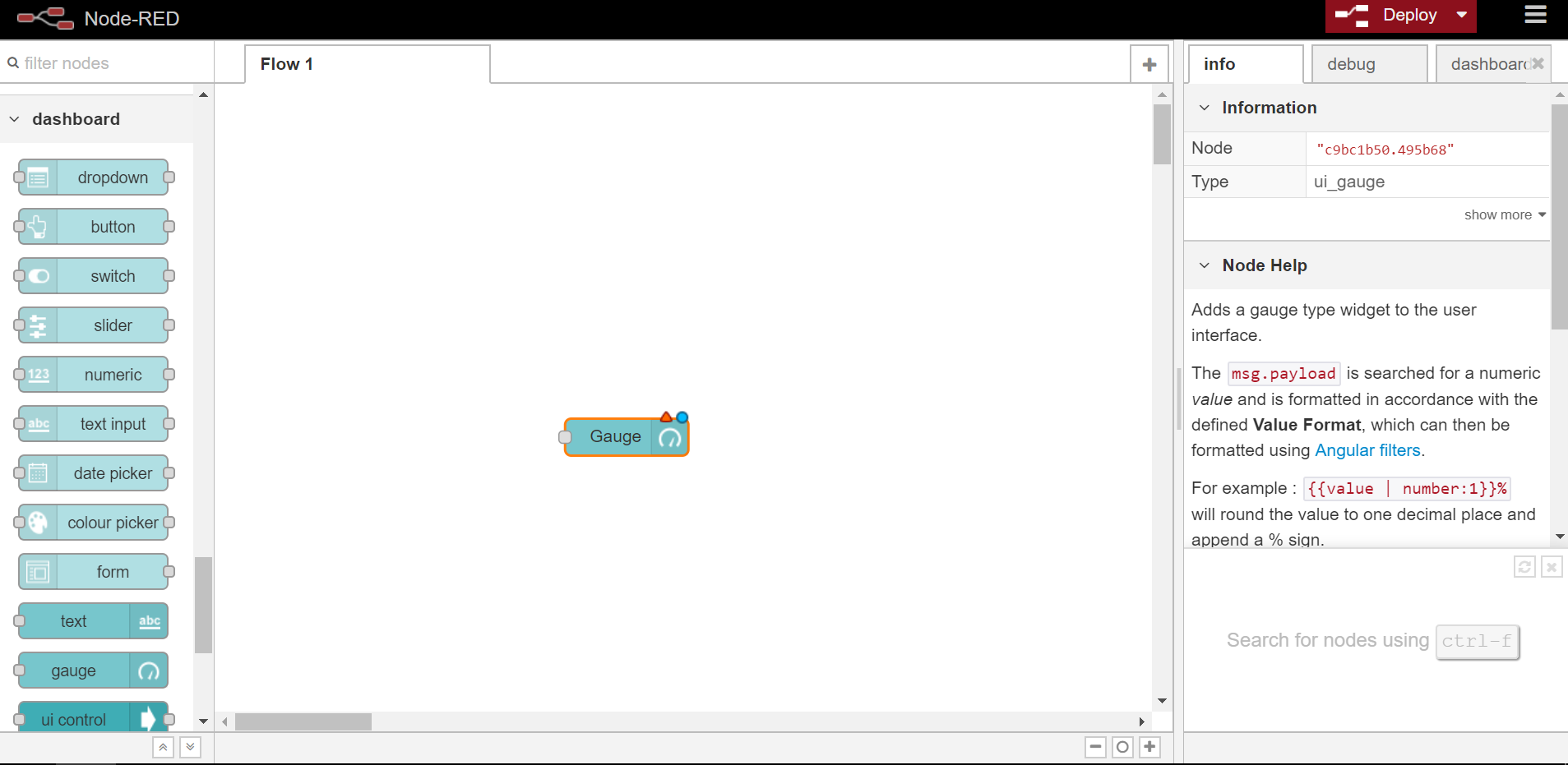Select the button palette node

(94, 227)
